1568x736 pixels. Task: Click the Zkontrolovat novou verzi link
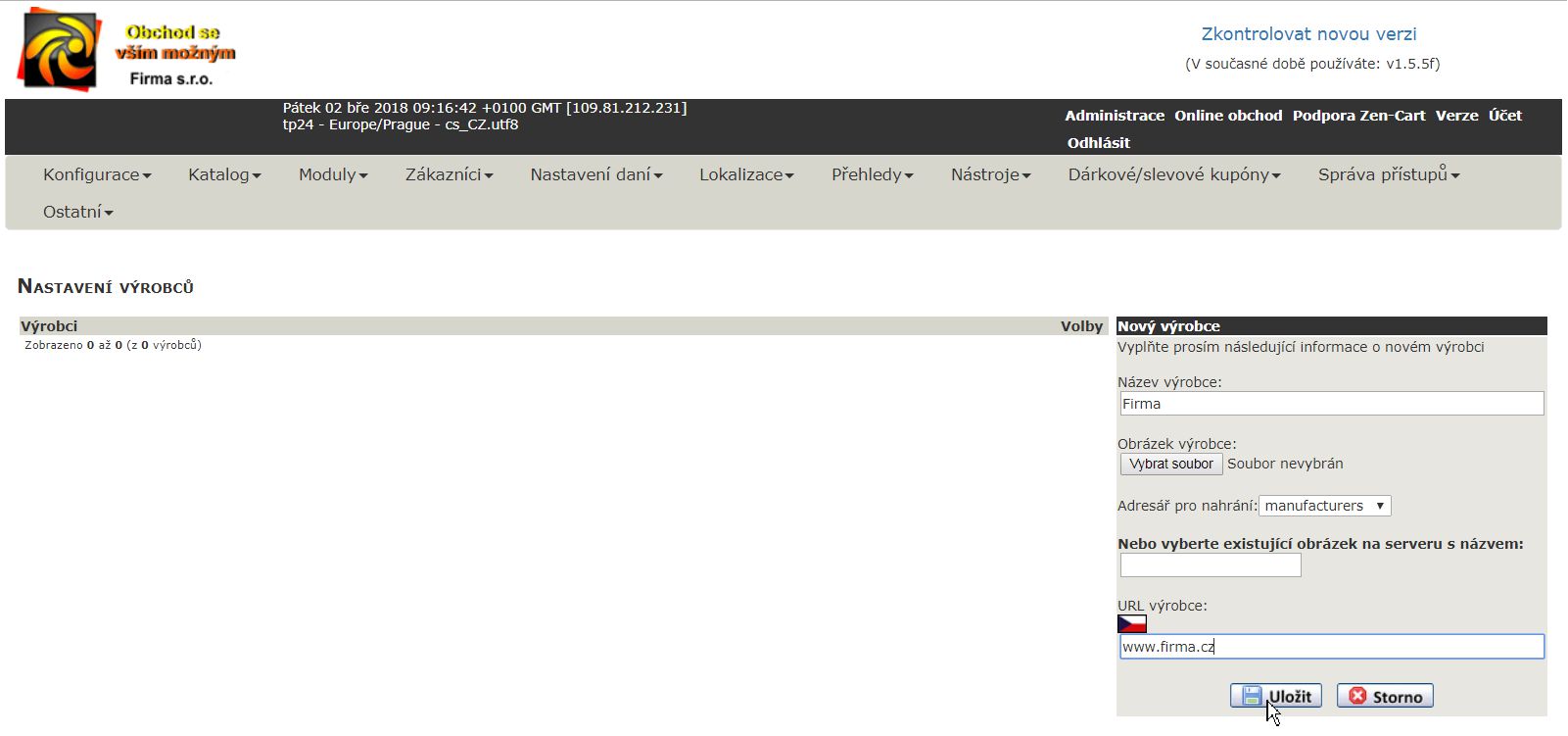1308,34
